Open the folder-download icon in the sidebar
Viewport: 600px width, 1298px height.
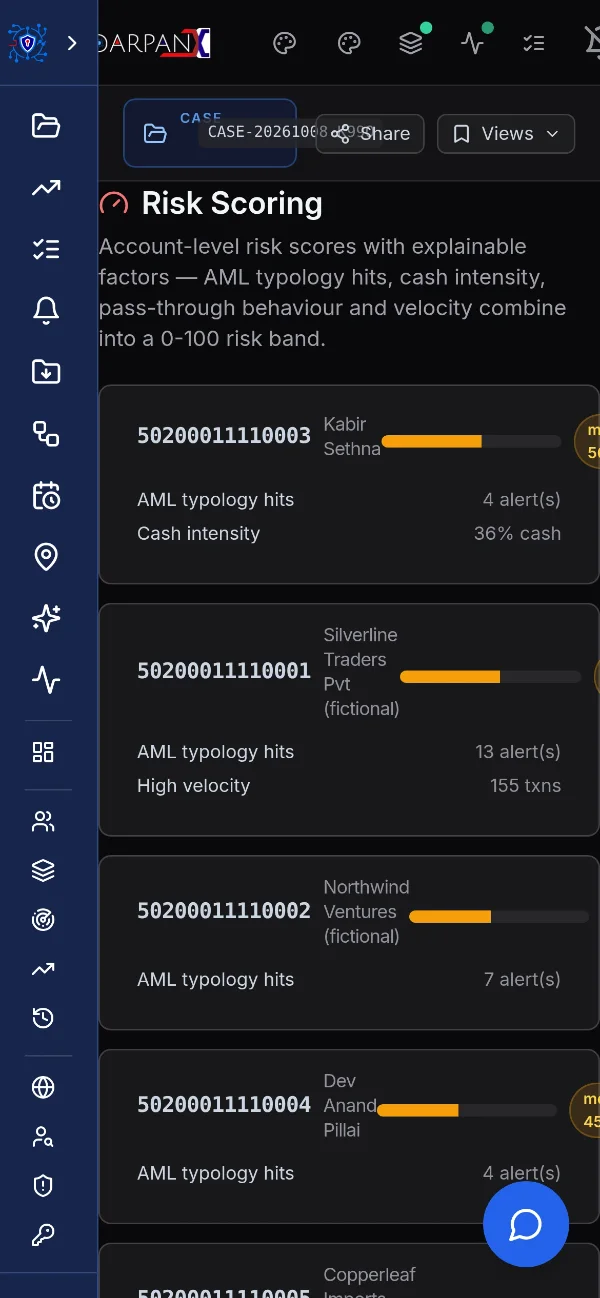[x=46, y=372]
